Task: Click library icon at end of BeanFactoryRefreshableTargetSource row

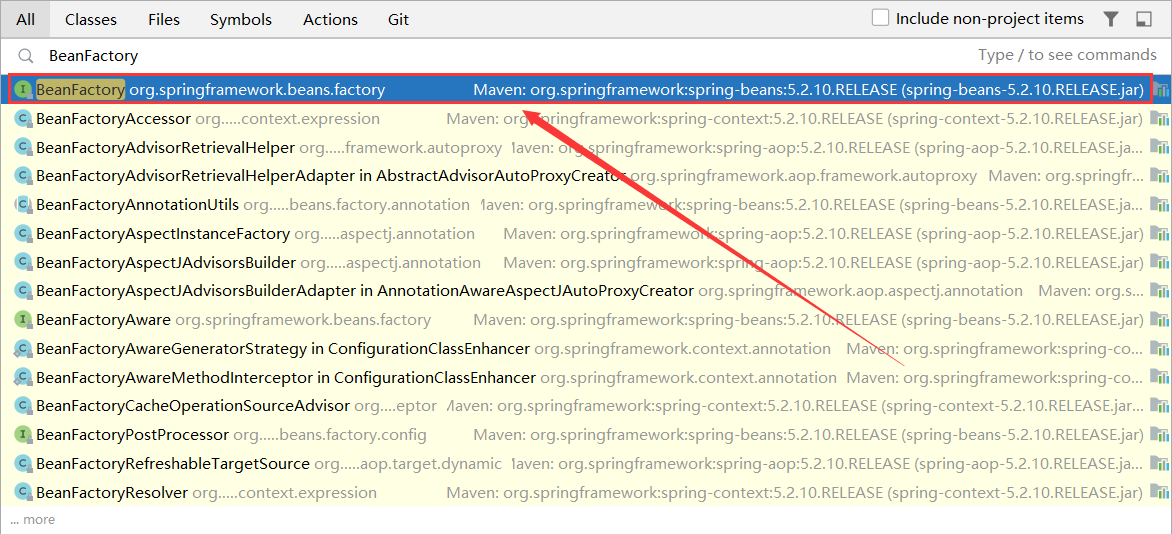Action: point(1159,463)
